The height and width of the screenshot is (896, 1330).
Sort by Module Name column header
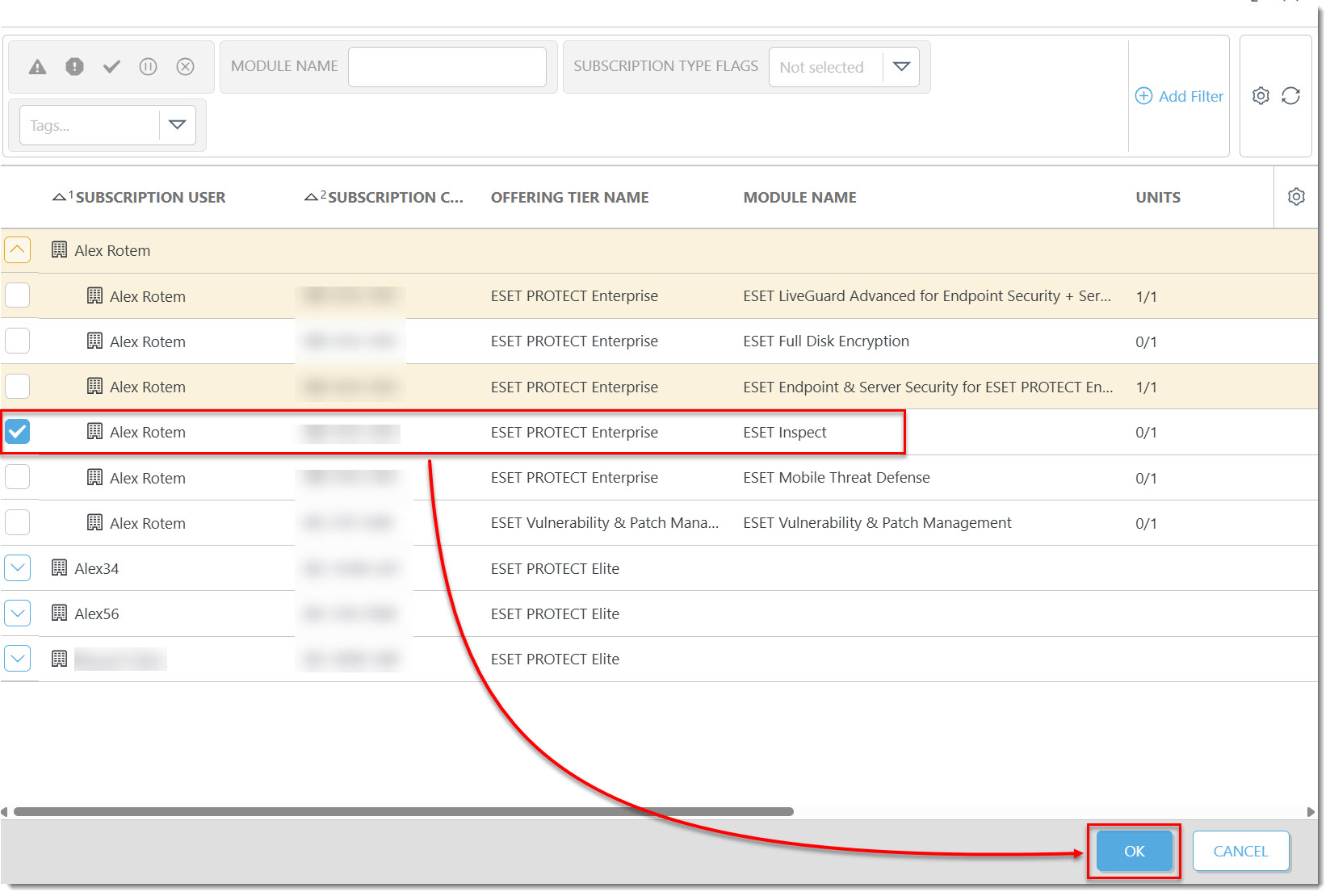799,197
